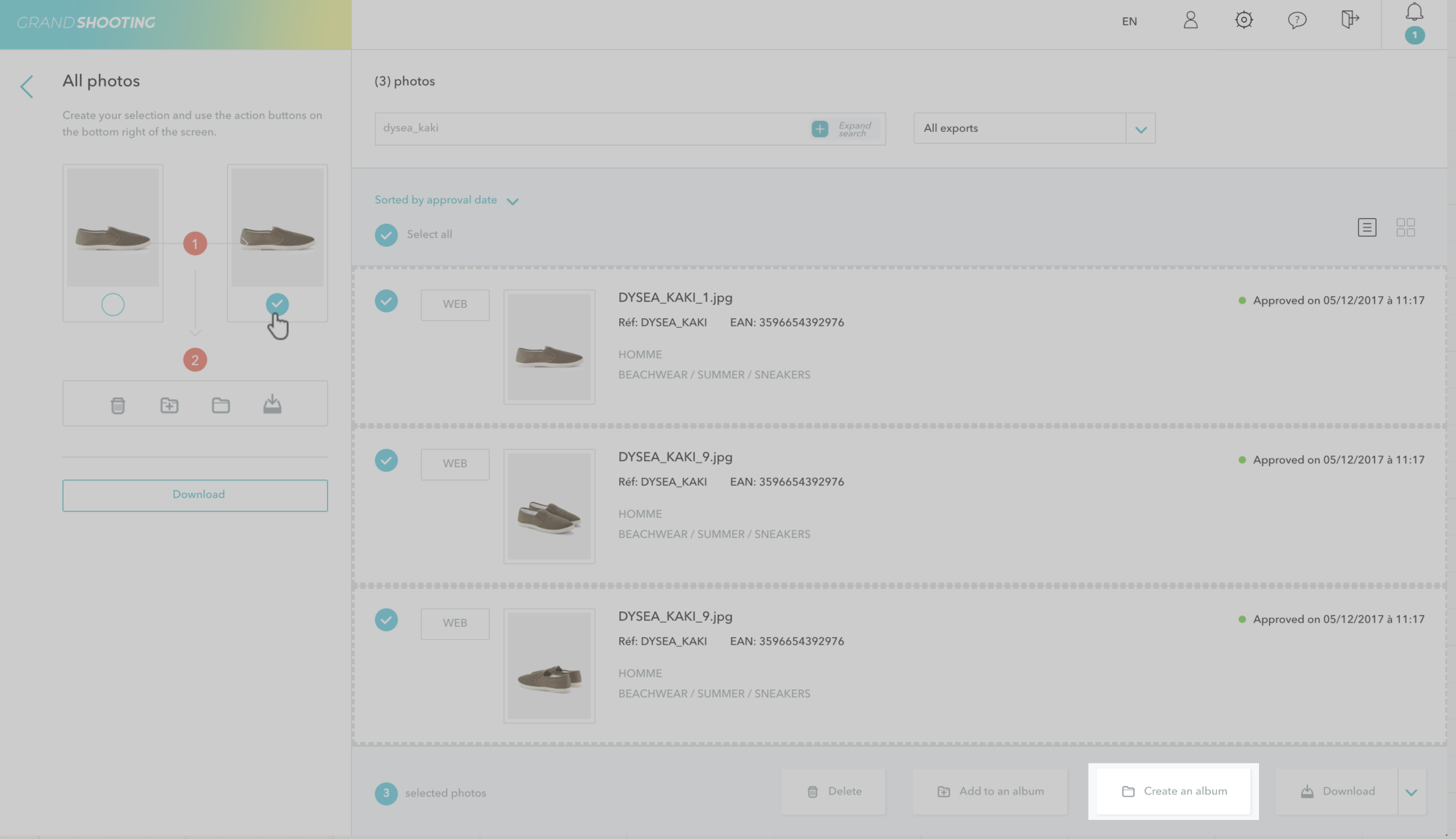This screenshot has height=839, width=1456.
Task: Uncheck the Select all checkbox
Action: 386,235
